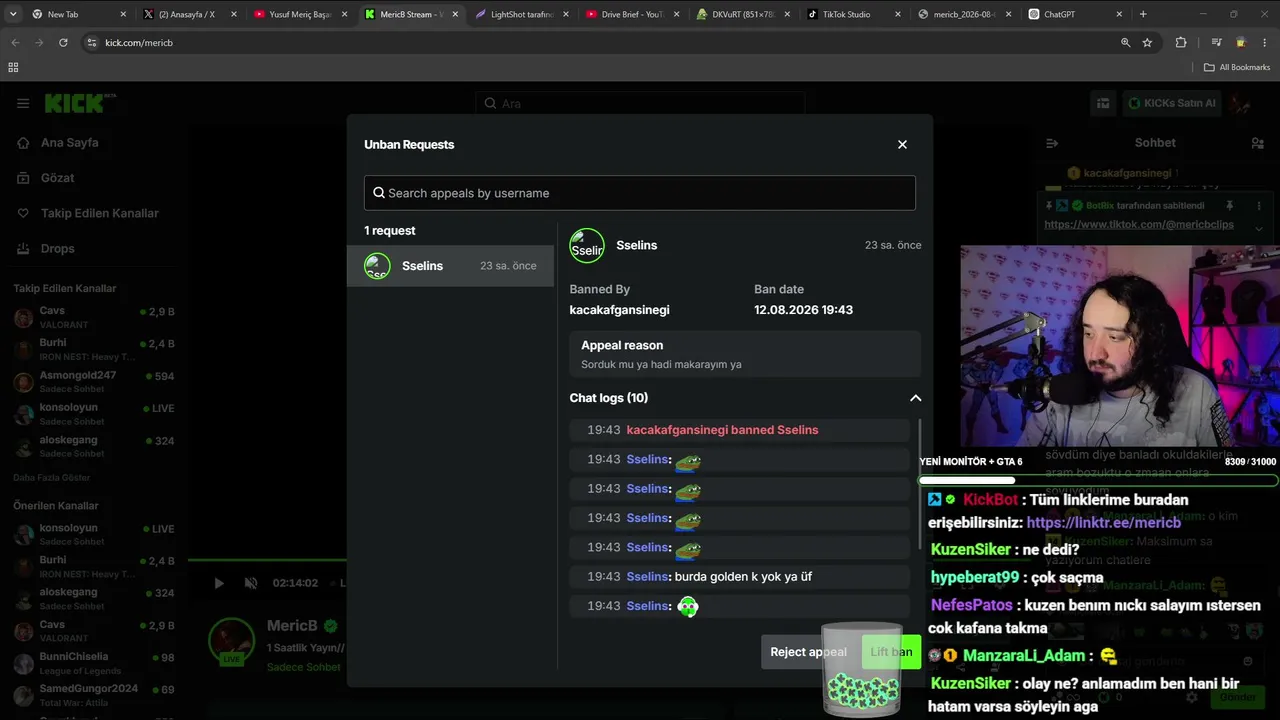Open the Asmongold247 followed channel
This screenshot has height=720, width=1280.
[94, 381]
